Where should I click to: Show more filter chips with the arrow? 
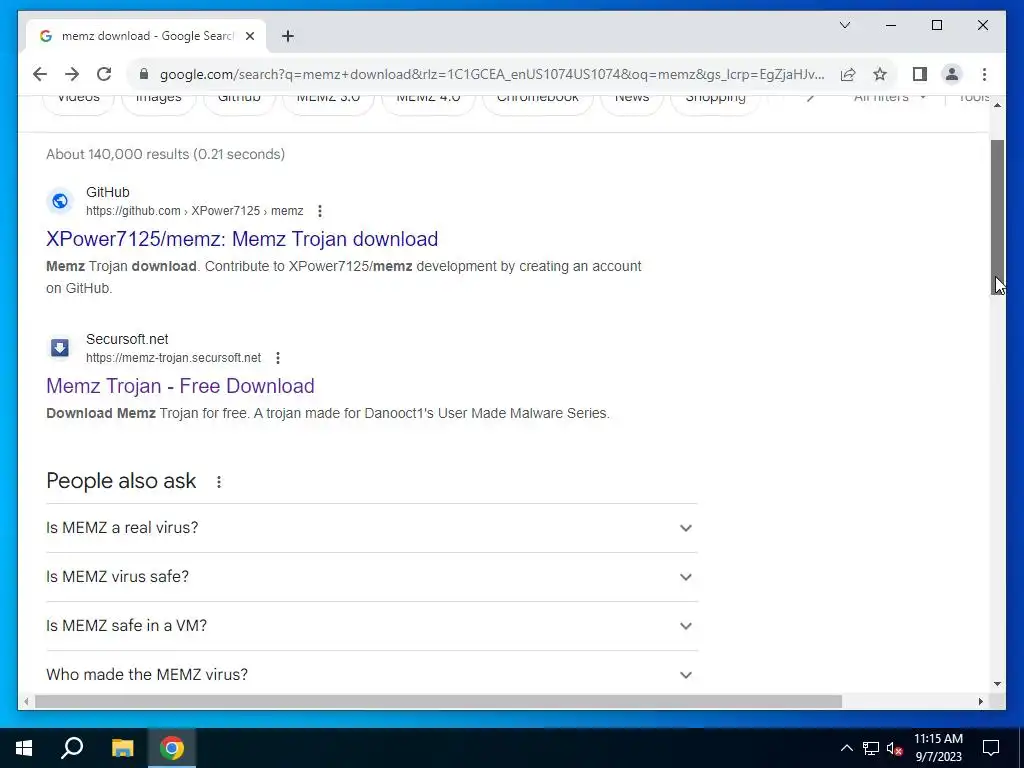(x=810, y=98)
